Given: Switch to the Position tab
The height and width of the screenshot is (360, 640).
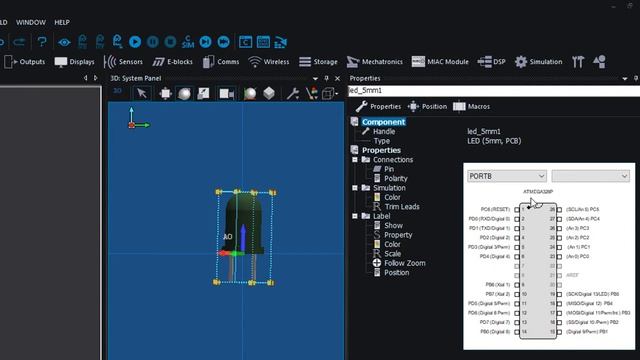Looking at the screenshot, I should coord(427,107).
